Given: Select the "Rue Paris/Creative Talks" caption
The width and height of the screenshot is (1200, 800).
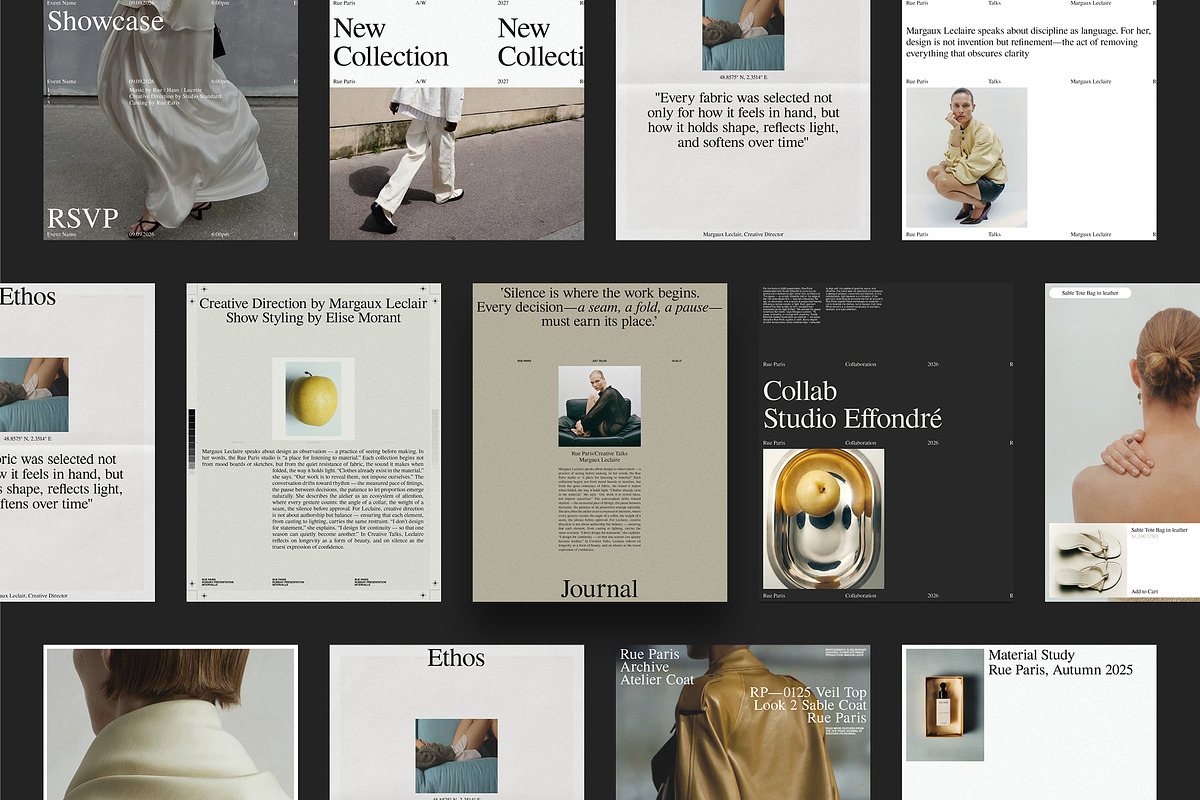Looking at the screenshot, I should point(600,453).
